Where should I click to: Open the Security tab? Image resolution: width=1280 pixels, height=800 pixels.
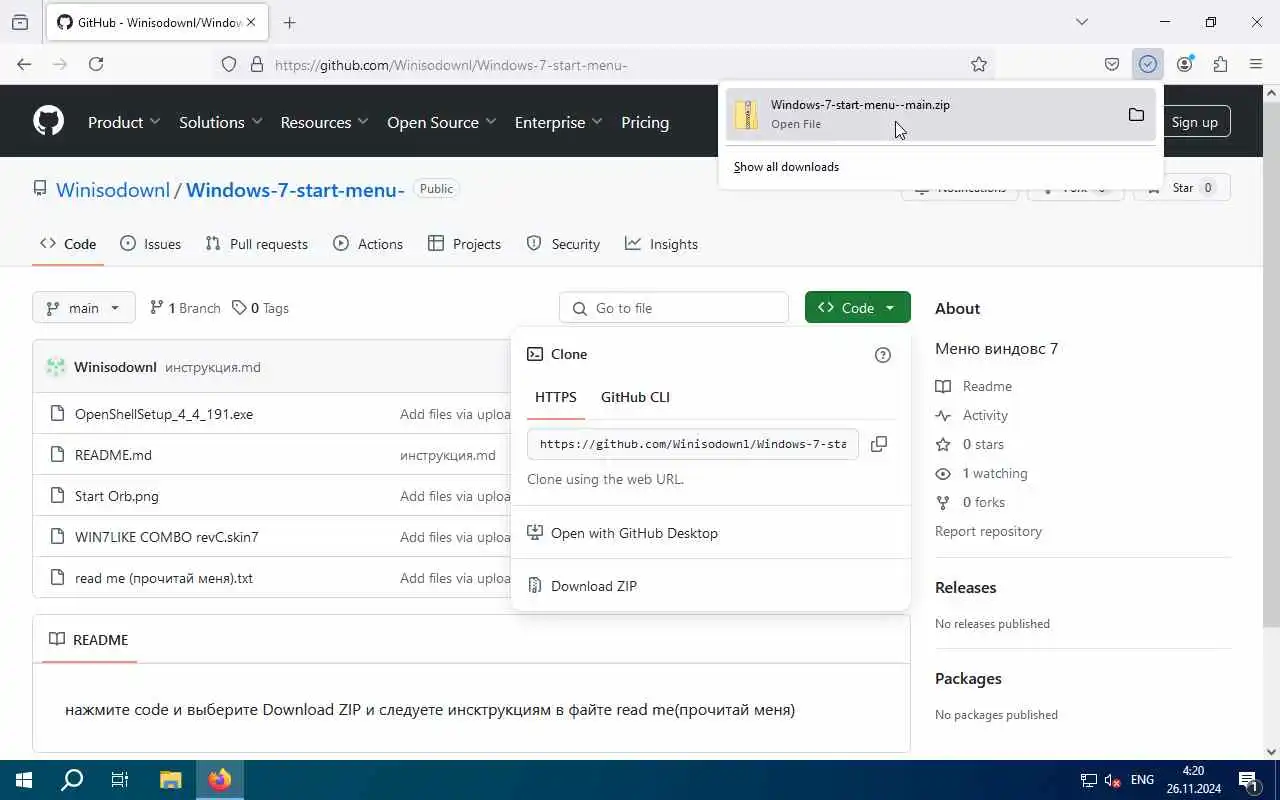point(563,244)
